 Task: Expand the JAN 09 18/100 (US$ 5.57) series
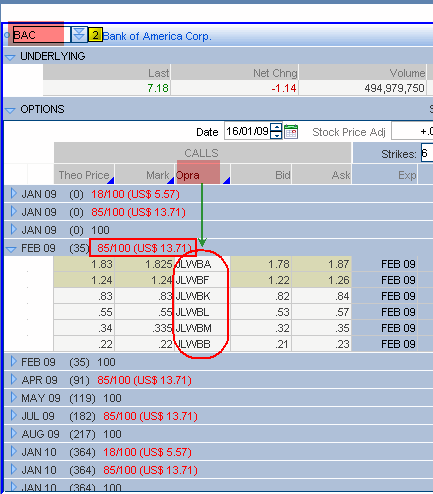[x=14, y=193]
